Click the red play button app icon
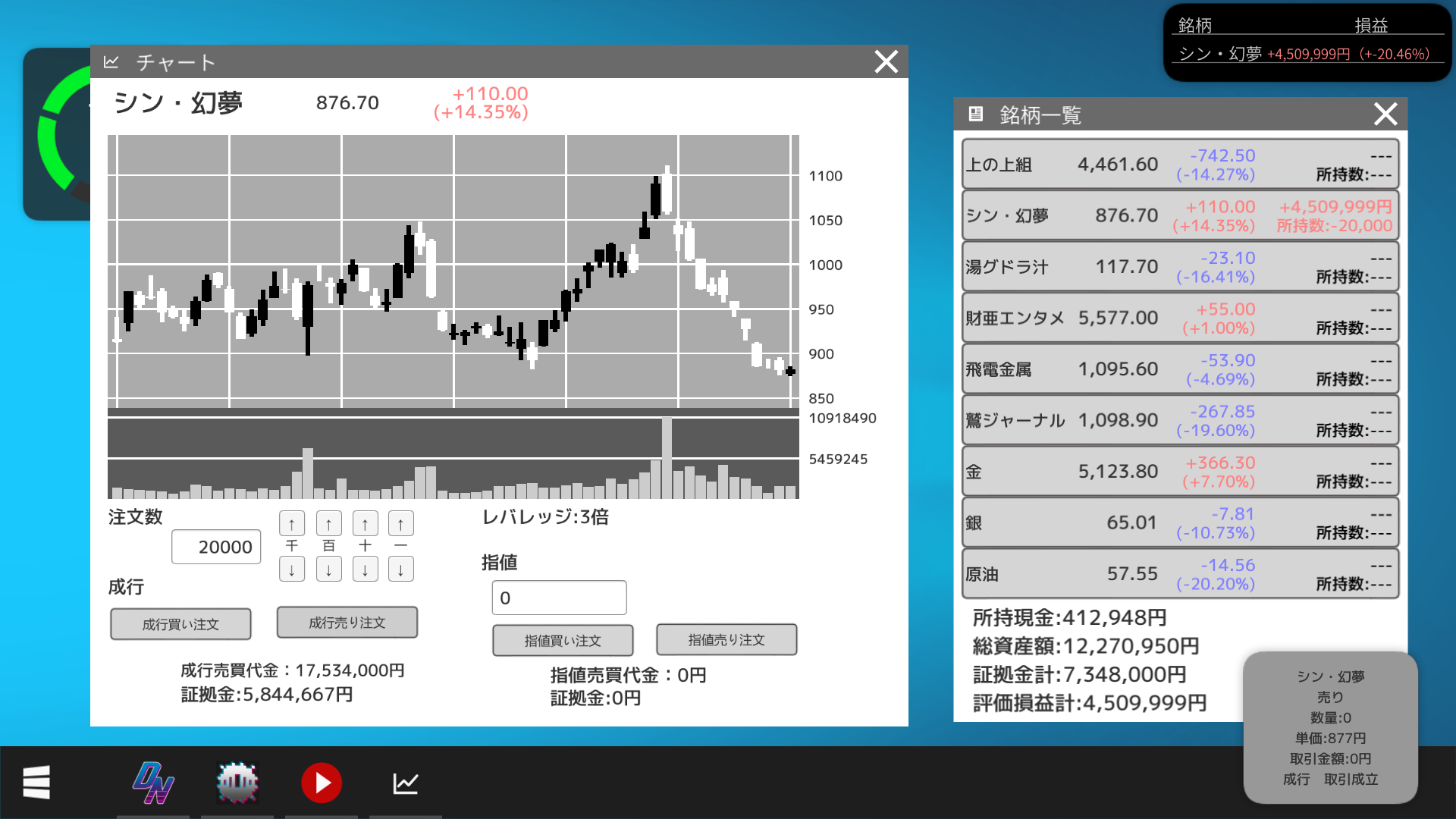The width and height of the screenshot is (1456, 819). coord(322,783)
